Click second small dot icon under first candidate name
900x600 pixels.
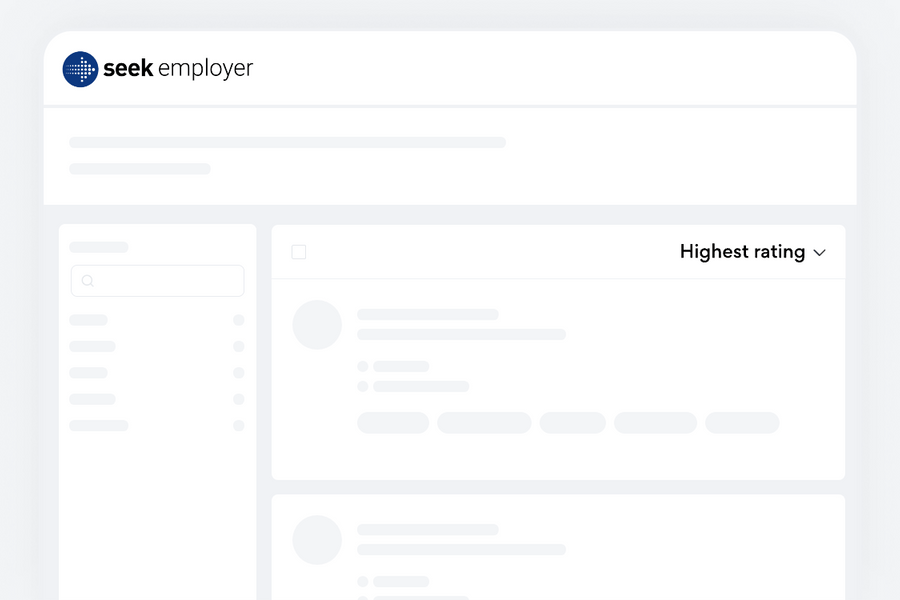pos(363,386)
